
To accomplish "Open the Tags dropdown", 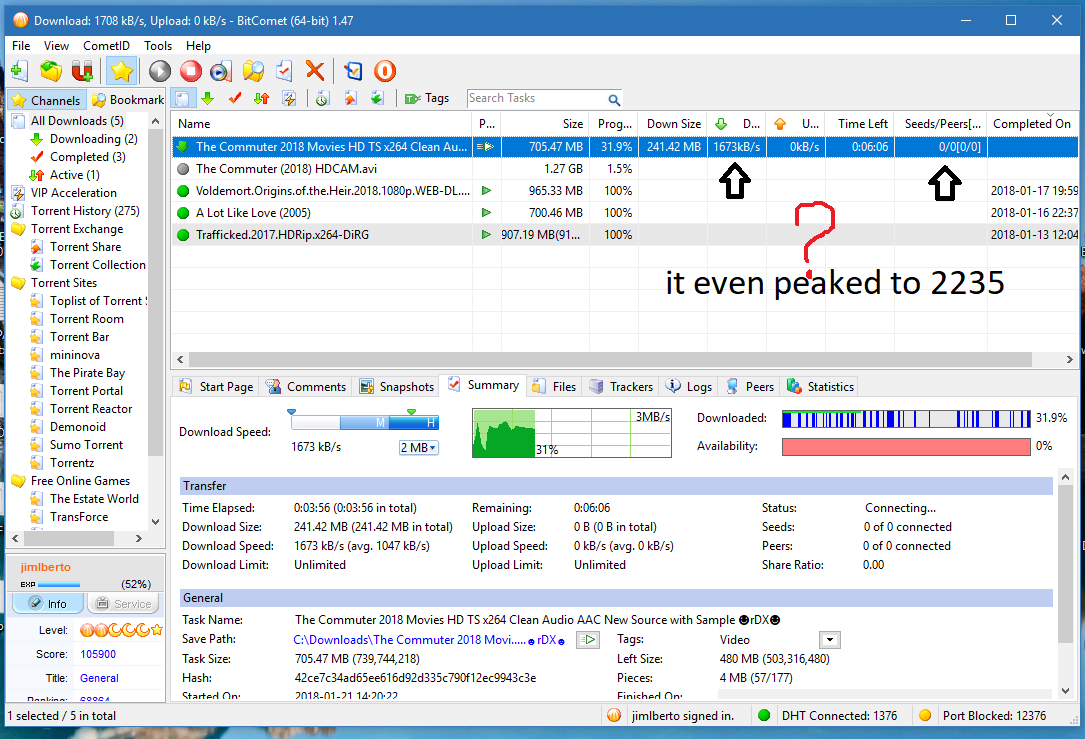I will coord(427,98).
